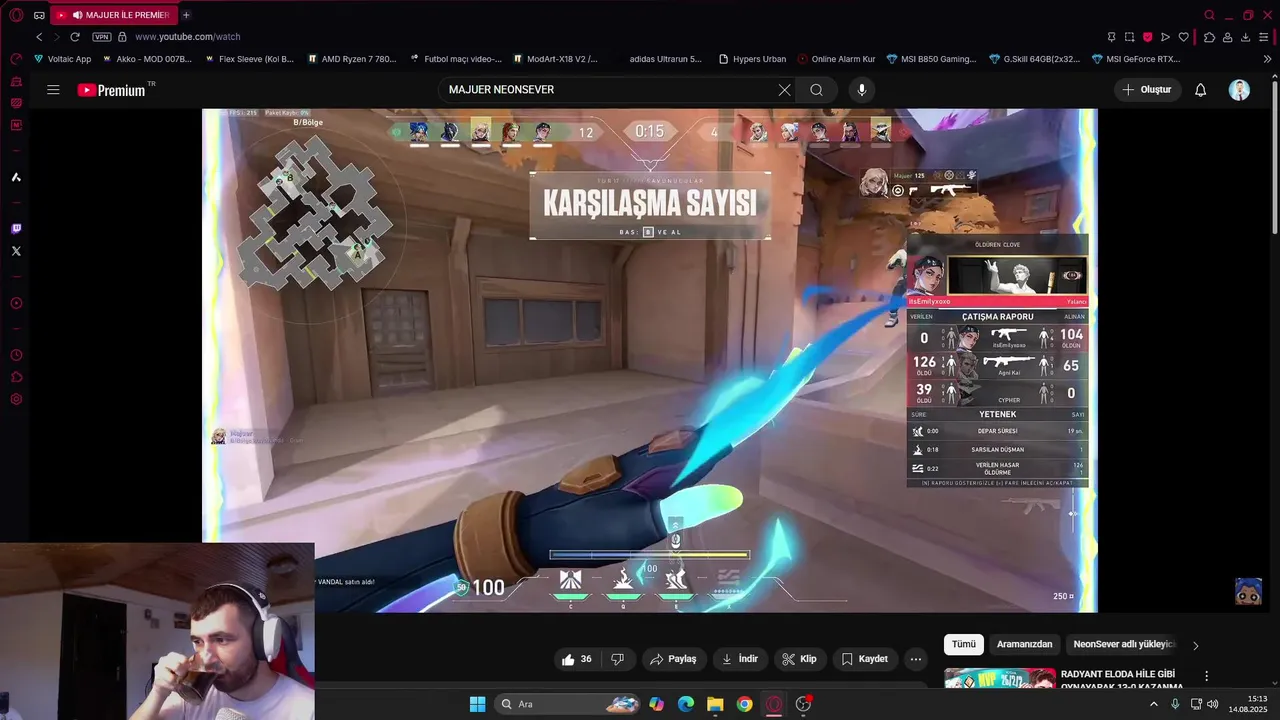Open Windows Start menu

pos(477,704)
